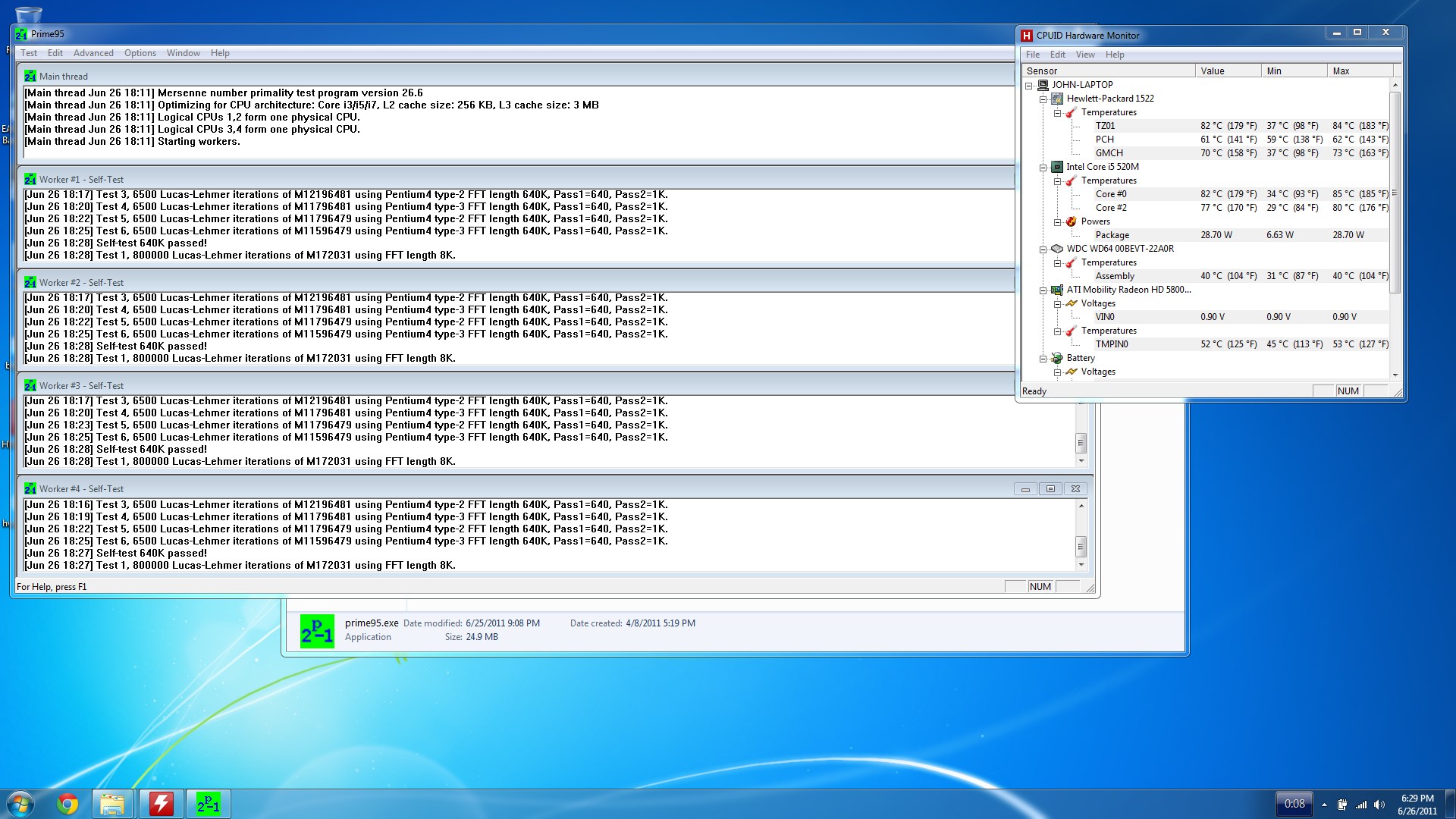Switch to Prime95 via taskbar icon

pos(209,804)
